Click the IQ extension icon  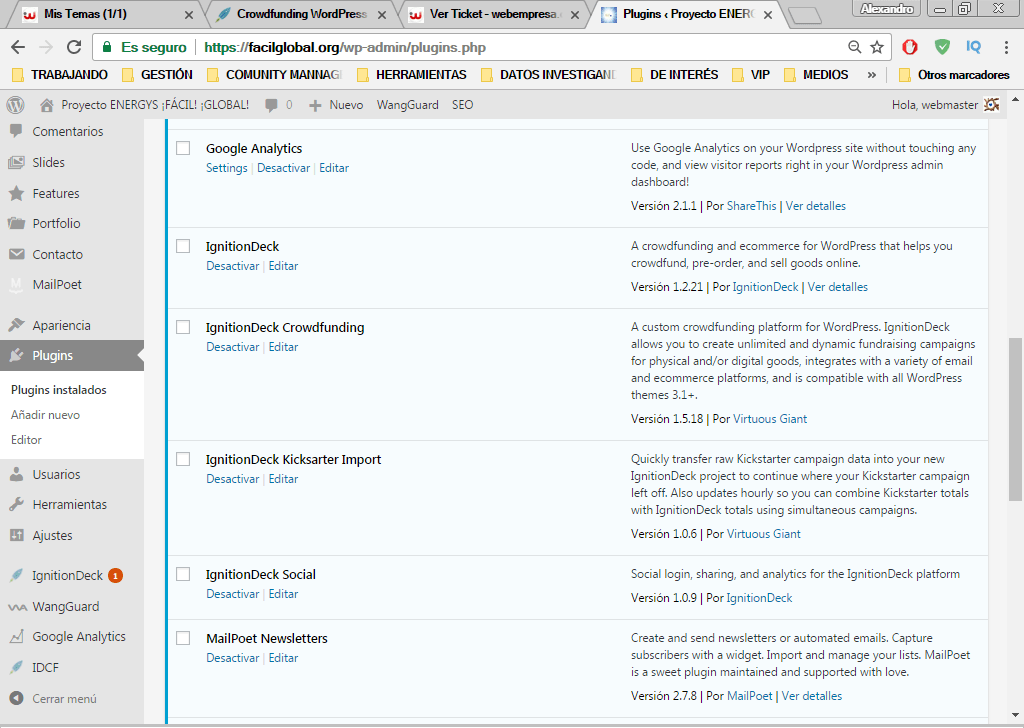point(973,47)
